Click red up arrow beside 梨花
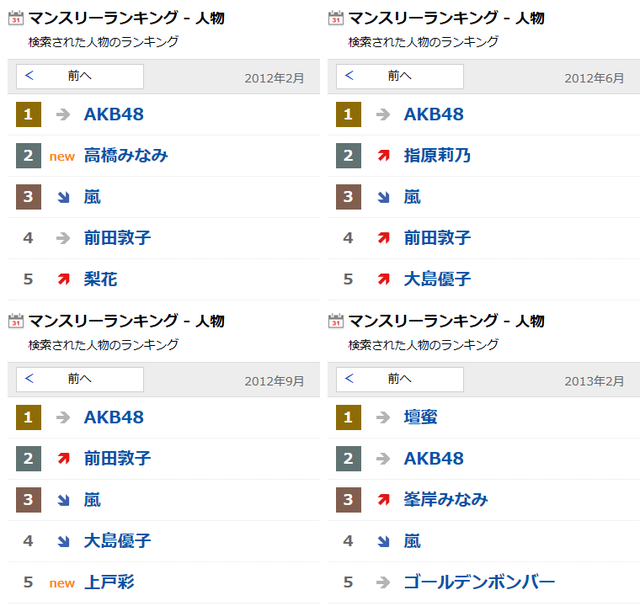 click(63, 279)
